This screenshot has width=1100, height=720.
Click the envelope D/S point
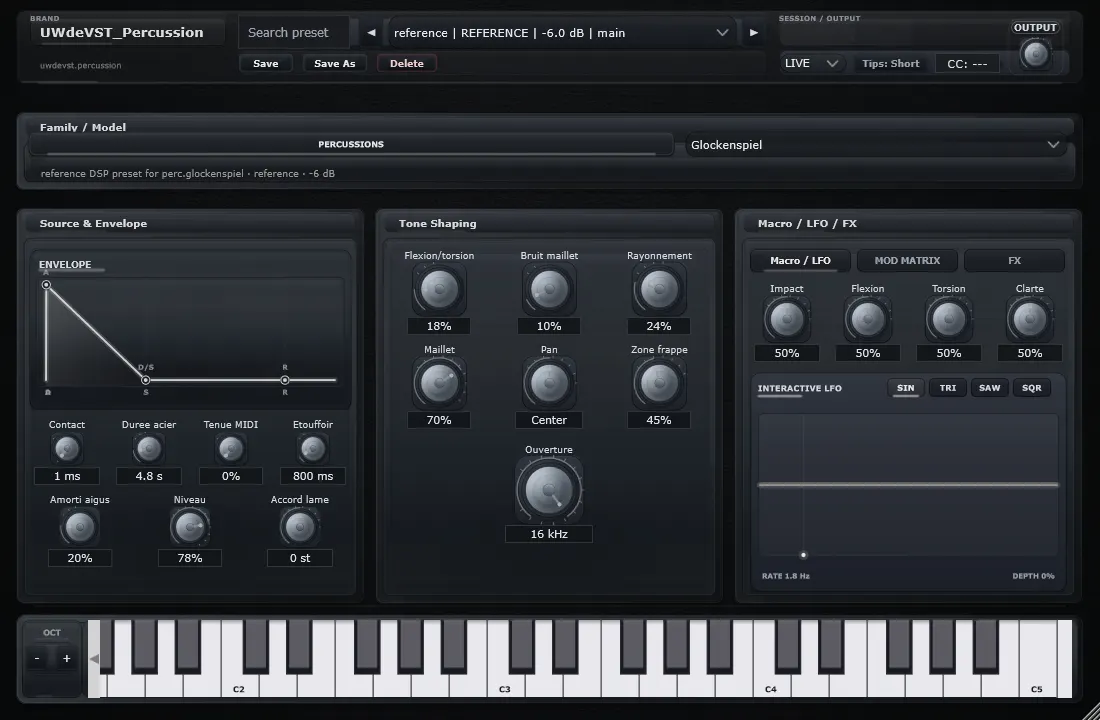(x=145, y=380)
